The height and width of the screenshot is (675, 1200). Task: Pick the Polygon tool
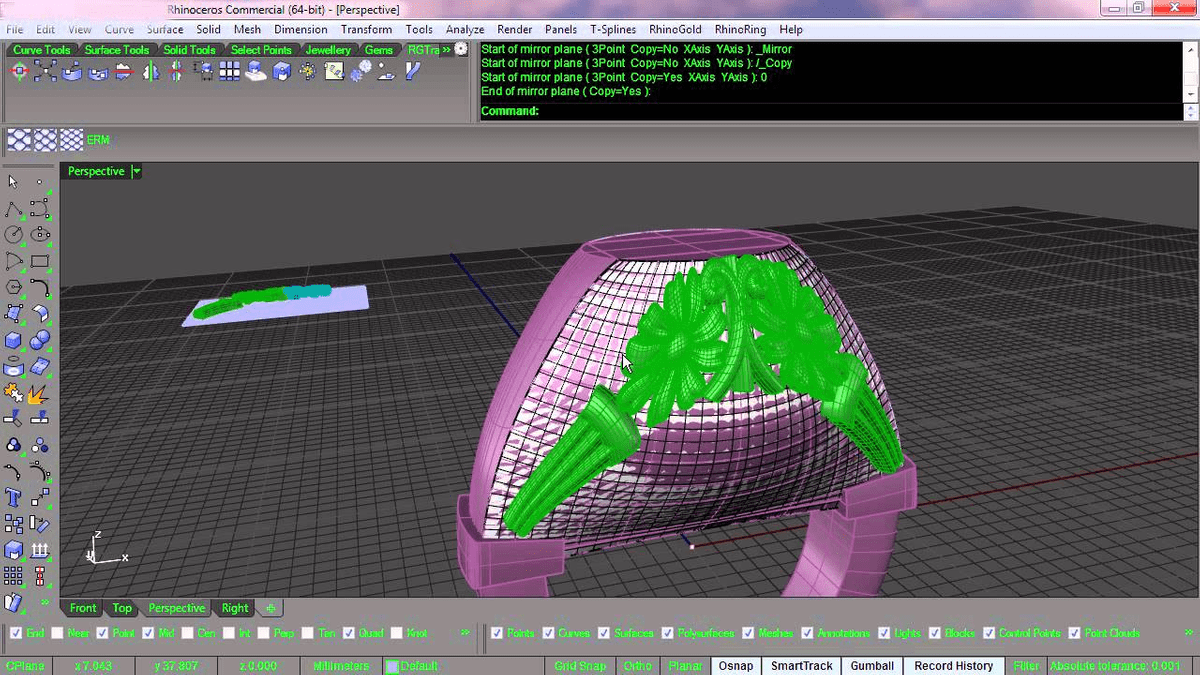coord(14,288)
